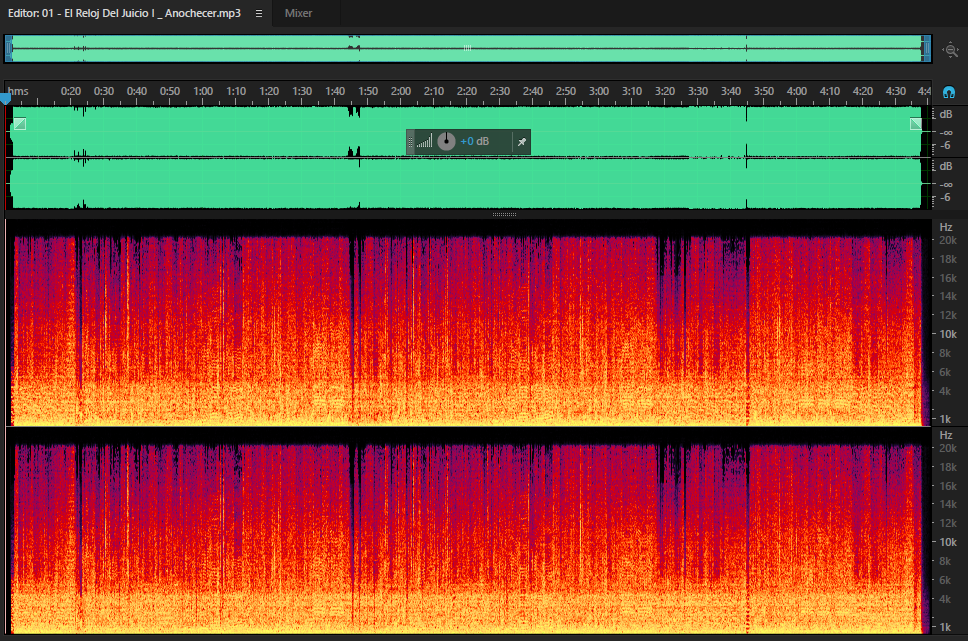
Task: Click the 3:40 mark on the time ruler
Action: 731,91
